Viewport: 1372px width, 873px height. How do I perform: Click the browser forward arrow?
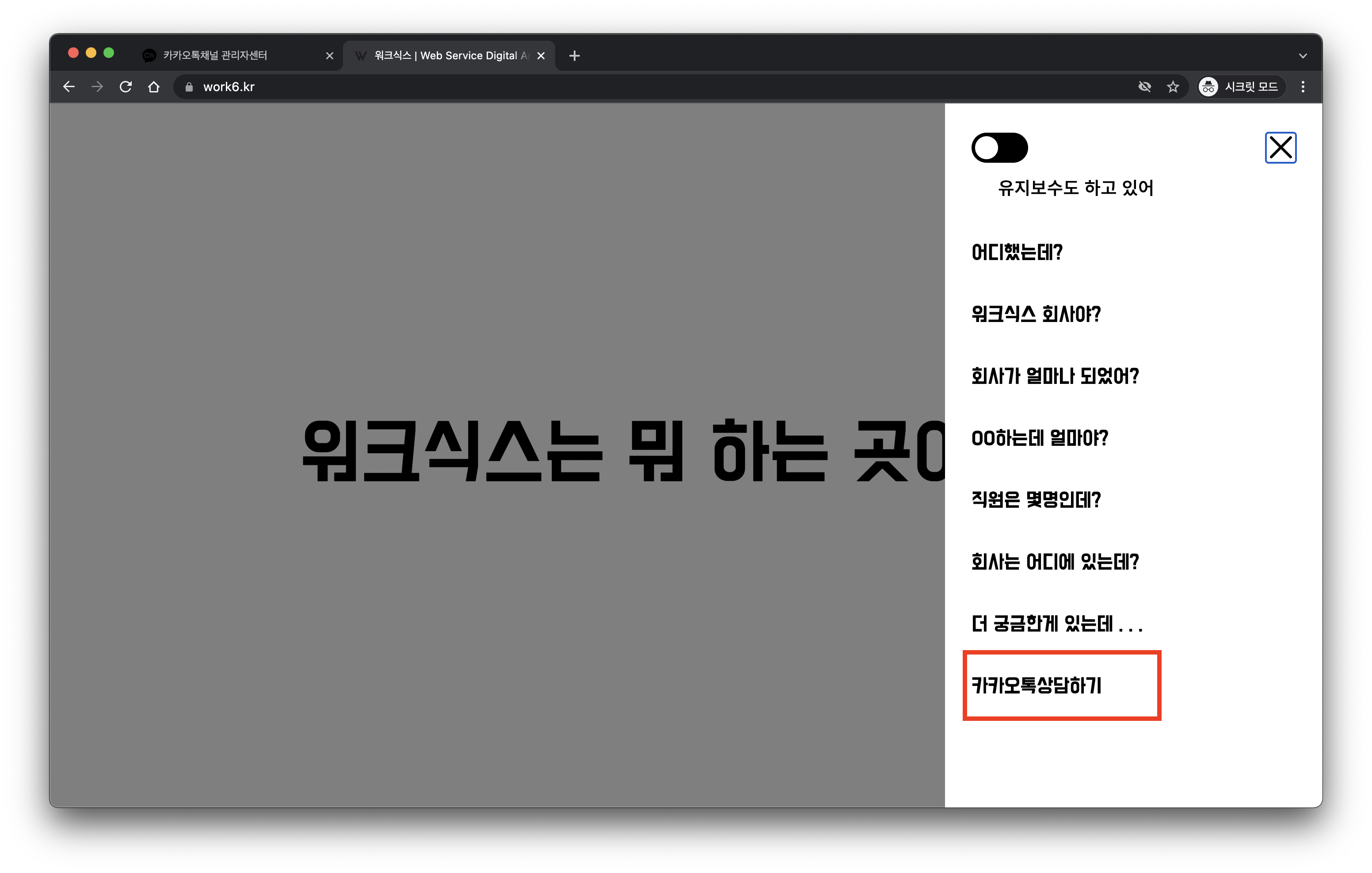point(97,87)
